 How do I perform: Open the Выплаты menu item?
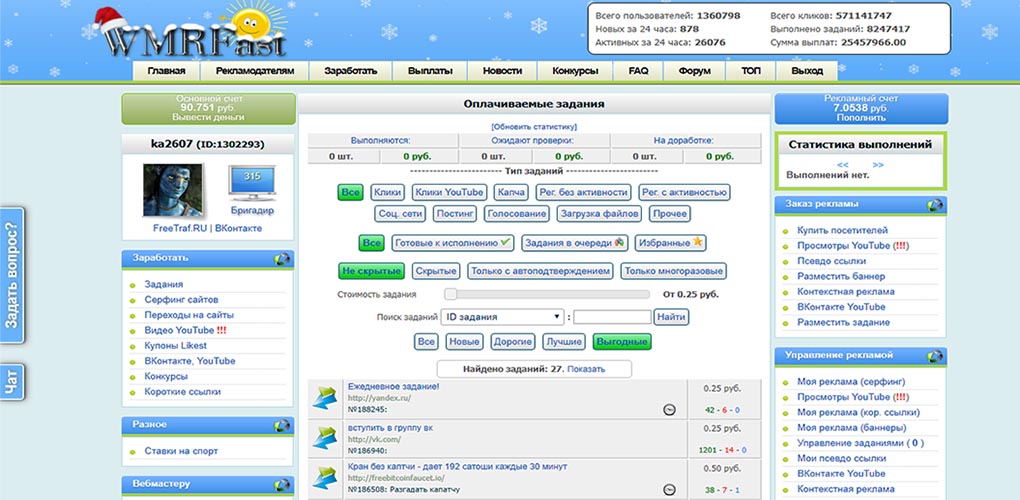pos(430,72)
